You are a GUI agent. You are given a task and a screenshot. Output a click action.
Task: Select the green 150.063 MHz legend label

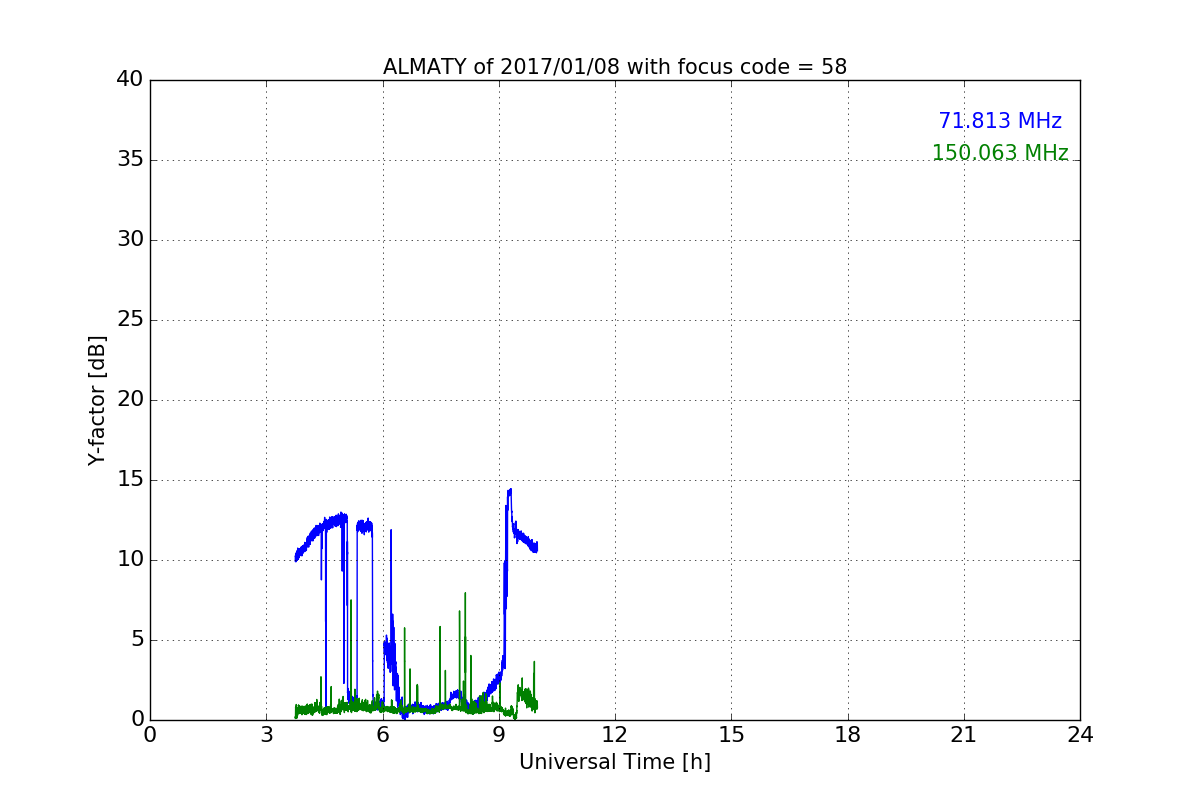click(x=1000, y=153)
